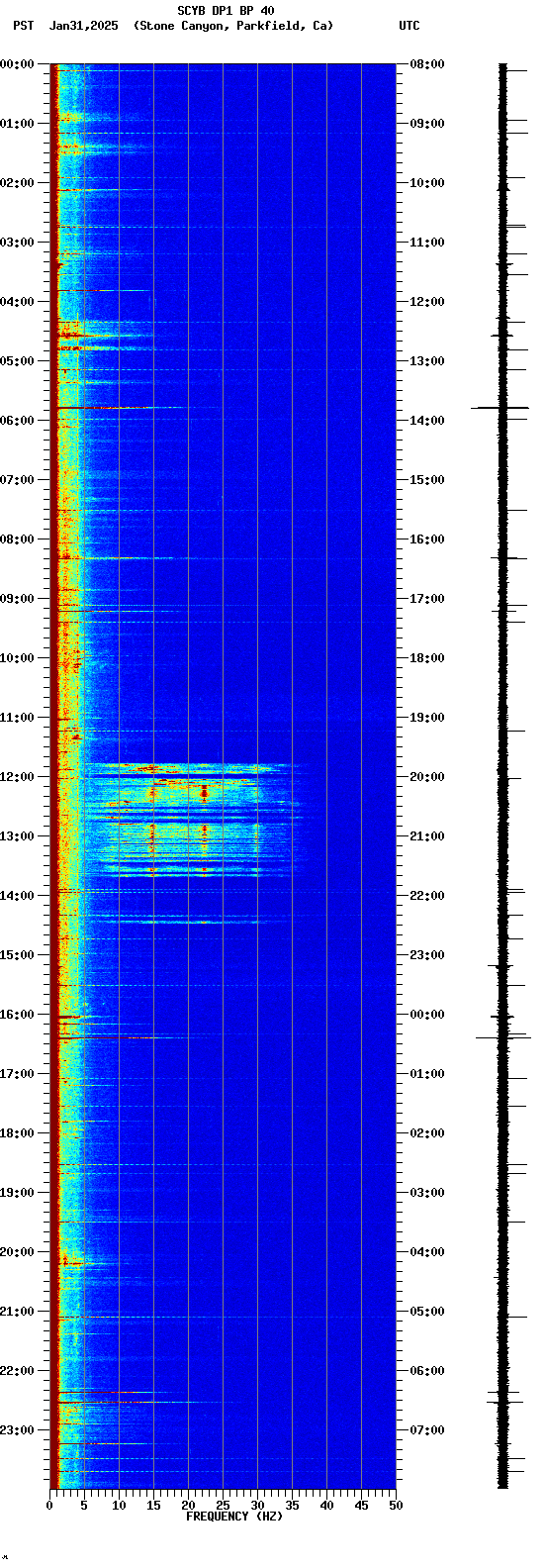This screenshot has width=546, height=1568.
Task: Click the 50 Hz frequency tick label
Action: coord(396,1506)
